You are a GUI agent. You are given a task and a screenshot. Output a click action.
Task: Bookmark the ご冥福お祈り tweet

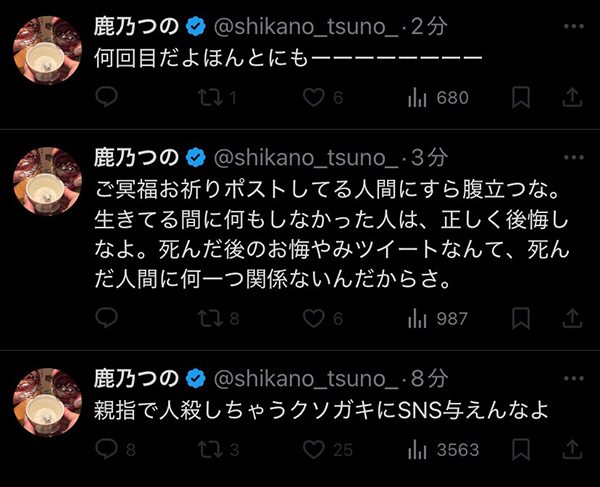(x=520, y=319)
